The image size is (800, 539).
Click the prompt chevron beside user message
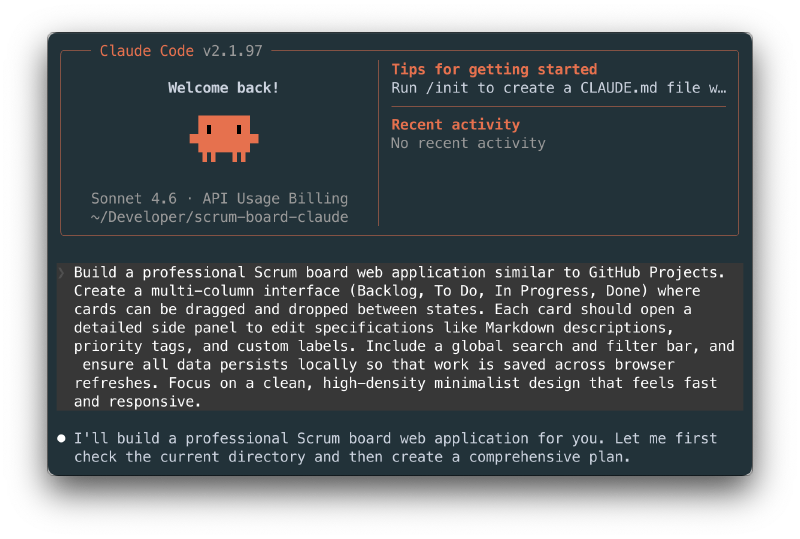click(62, 273)
